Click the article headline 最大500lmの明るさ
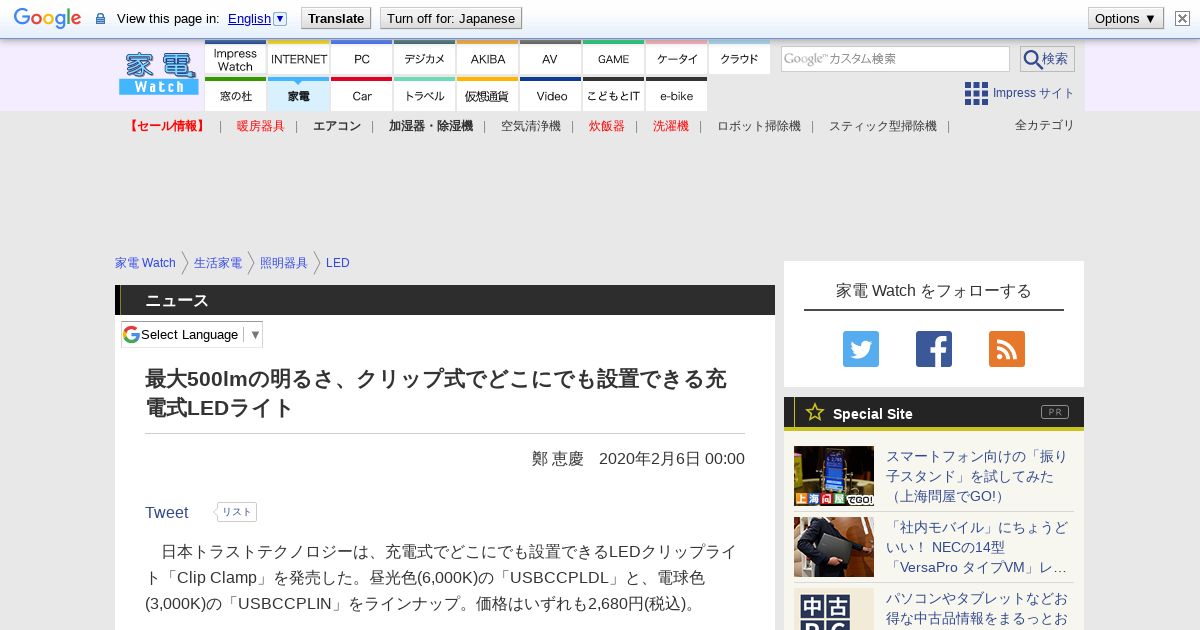Viewport: 1200px width, 630px height. point(436,393)
